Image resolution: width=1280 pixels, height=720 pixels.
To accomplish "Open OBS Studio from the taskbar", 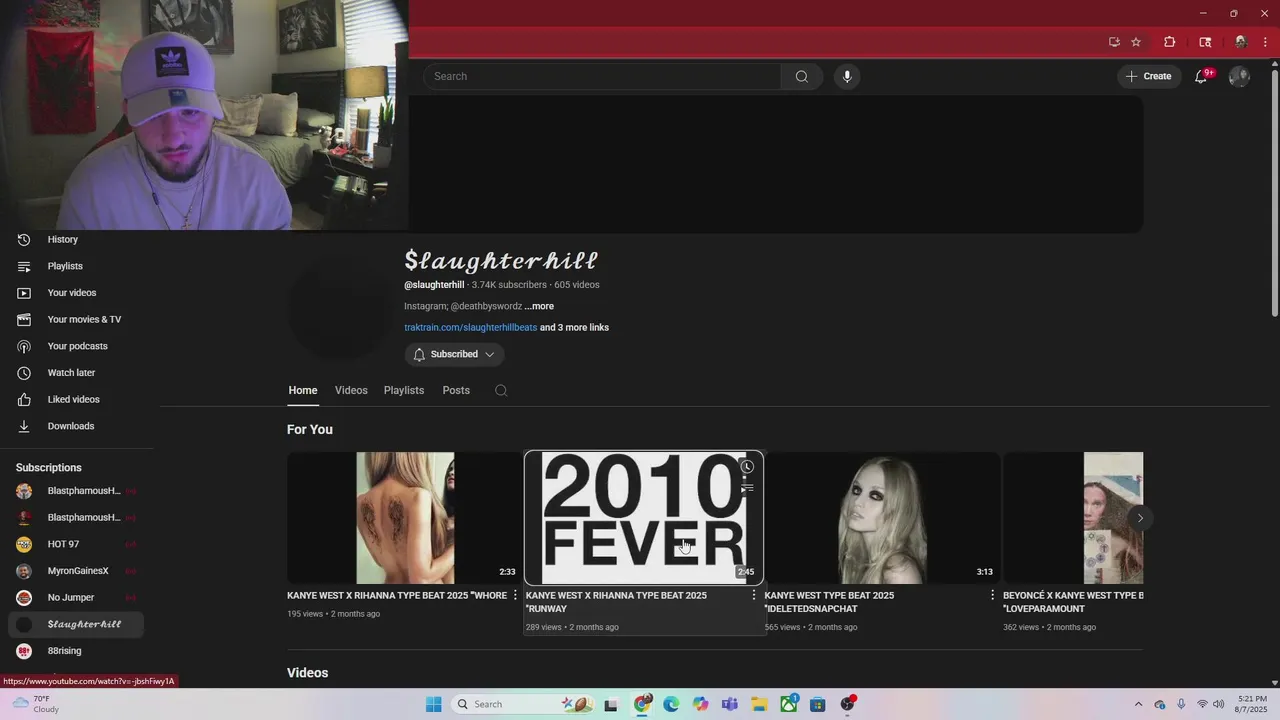I will coord(848,704).
